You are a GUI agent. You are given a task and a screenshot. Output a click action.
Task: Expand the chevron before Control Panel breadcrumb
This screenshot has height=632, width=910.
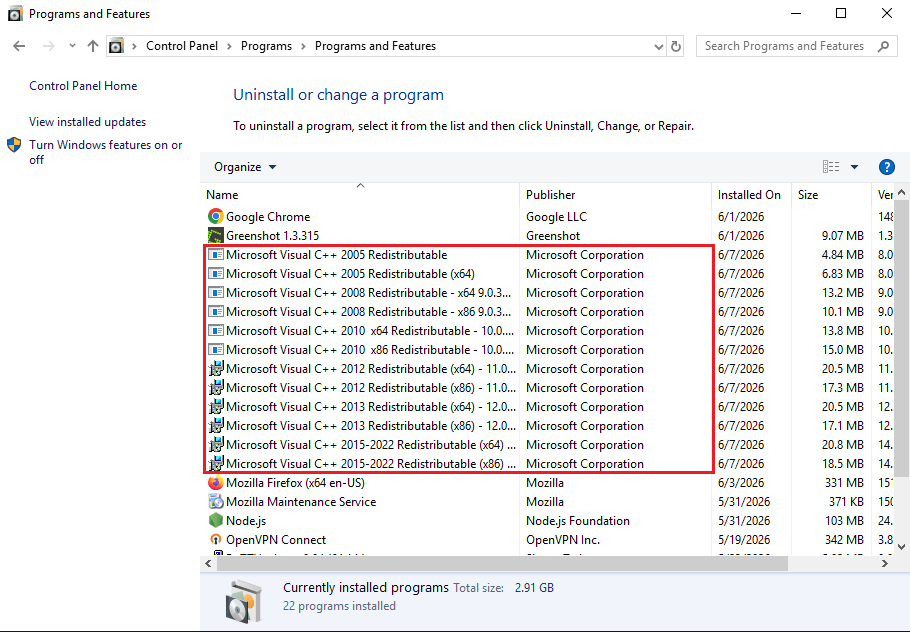point(134,46)
